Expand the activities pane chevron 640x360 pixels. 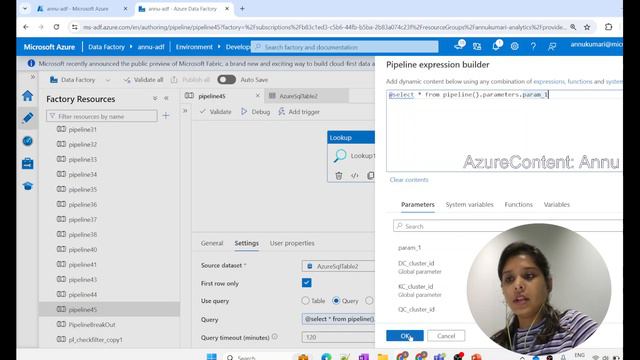[185, 111]
